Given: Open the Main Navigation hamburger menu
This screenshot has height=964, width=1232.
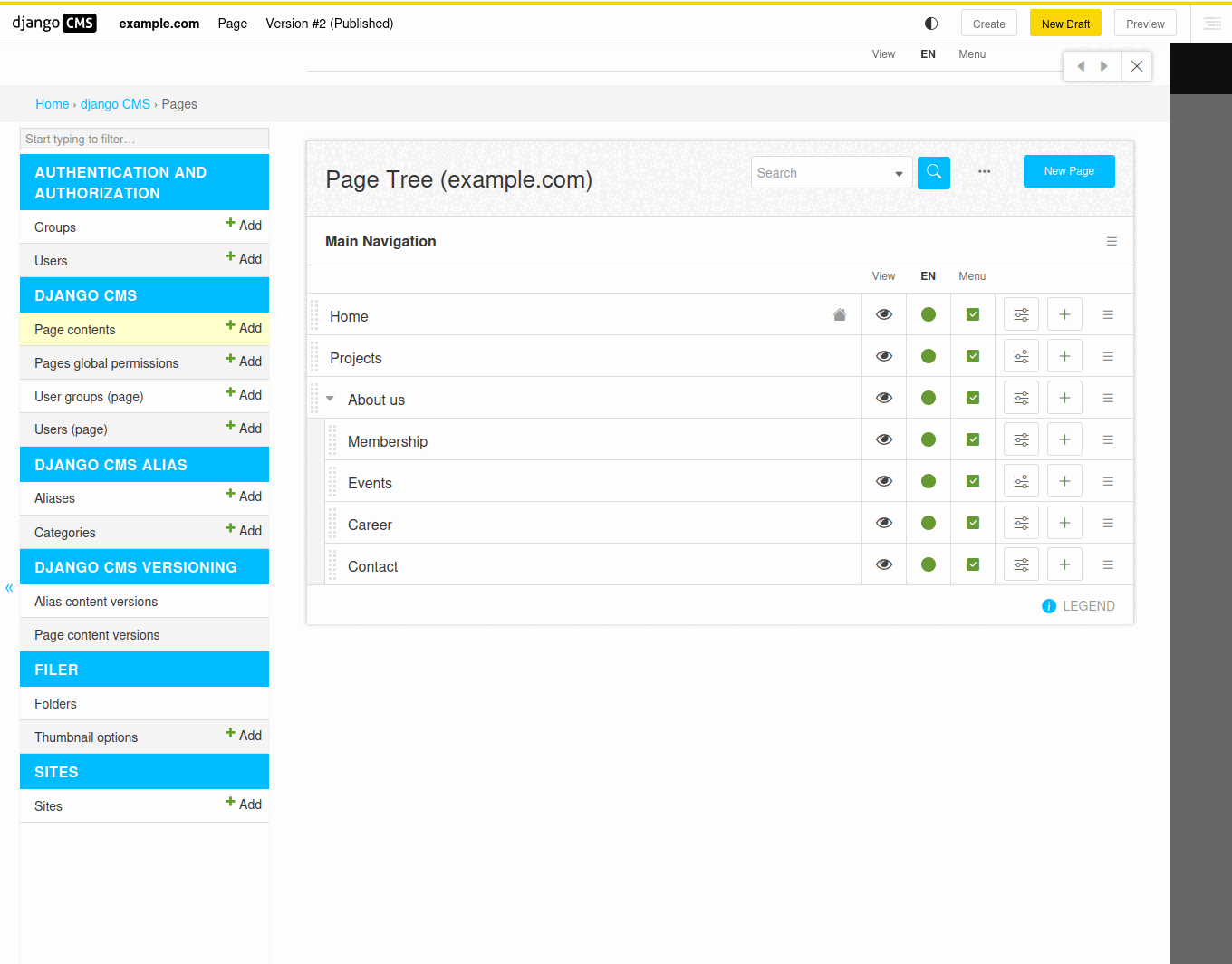Looking at the screenshot, I should coord(1112,241).
